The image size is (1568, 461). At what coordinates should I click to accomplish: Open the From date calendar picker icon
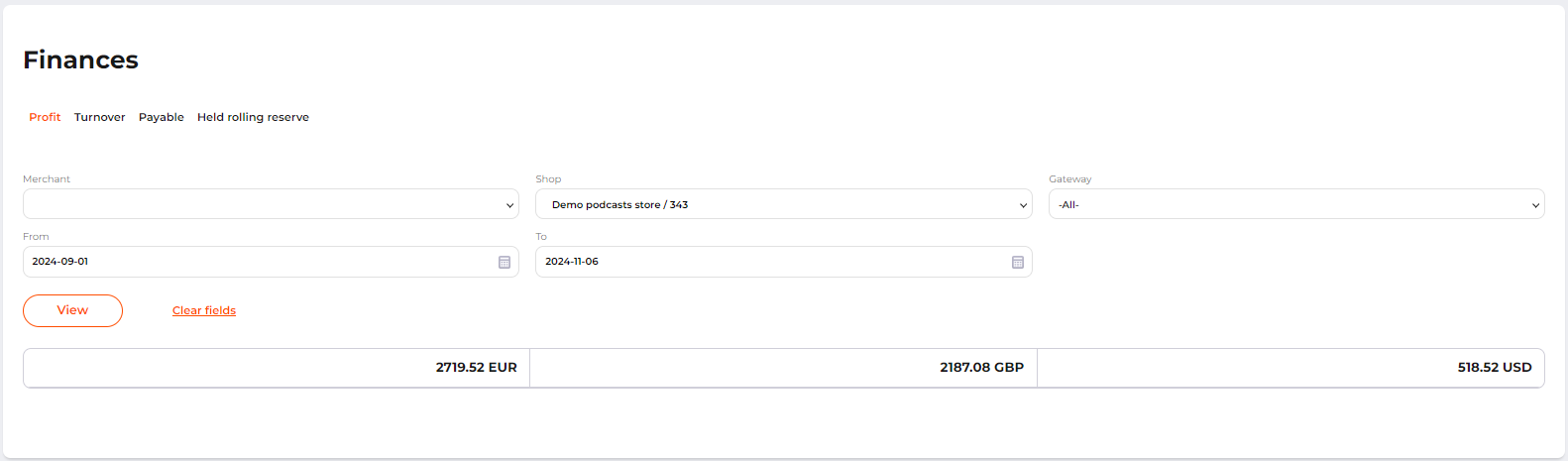point(504,262)
